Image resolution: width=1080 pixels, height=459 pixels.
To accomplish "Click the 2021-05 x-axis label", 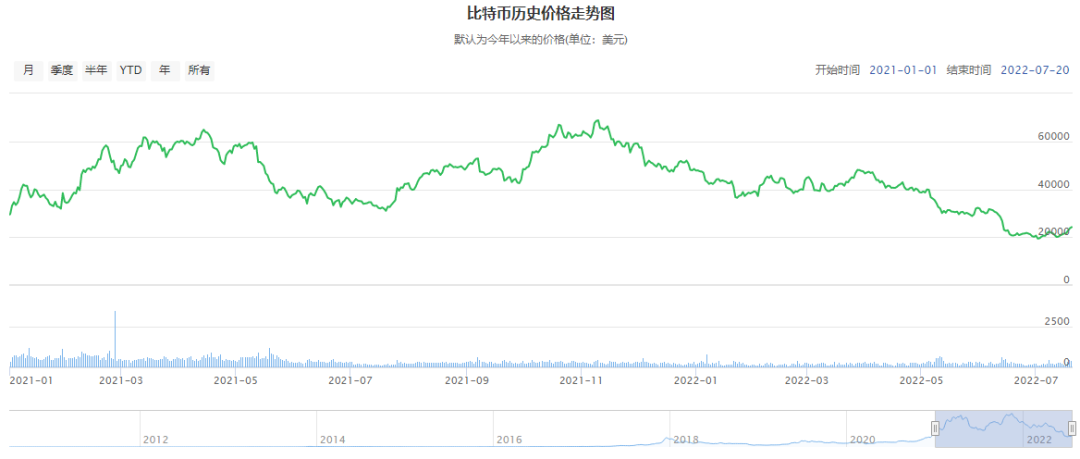I will 236,380.
